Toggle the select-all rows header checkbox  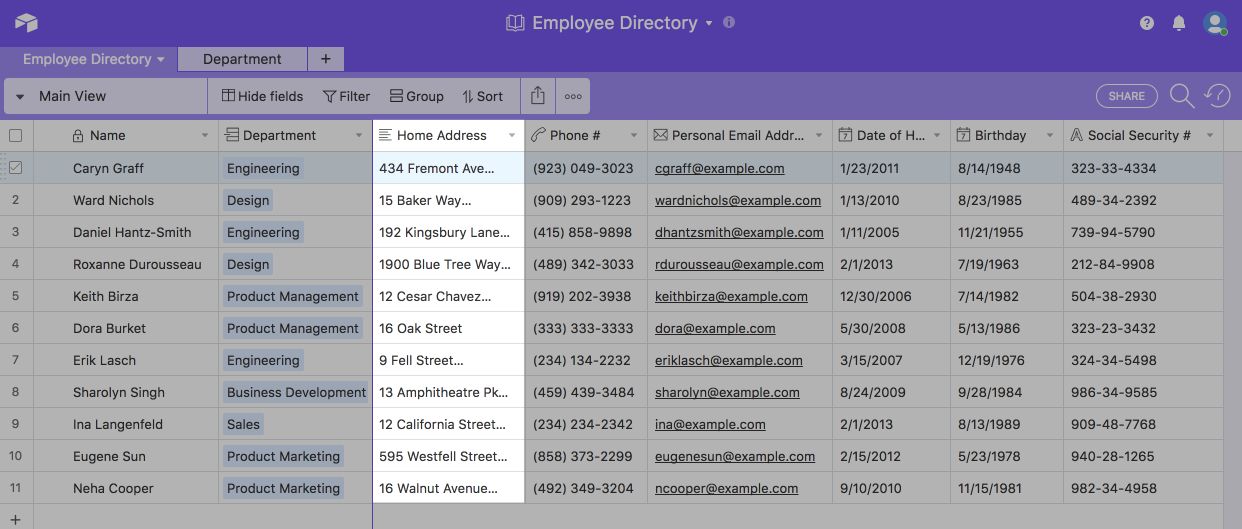[16, 135]
